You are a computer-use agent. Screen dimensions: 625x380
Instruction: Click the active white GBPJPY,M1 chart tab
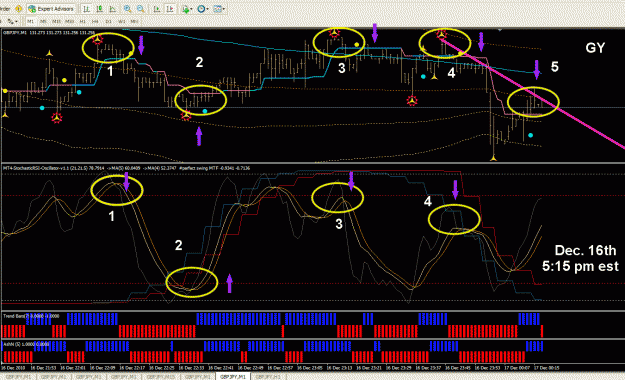click(233, 377)
